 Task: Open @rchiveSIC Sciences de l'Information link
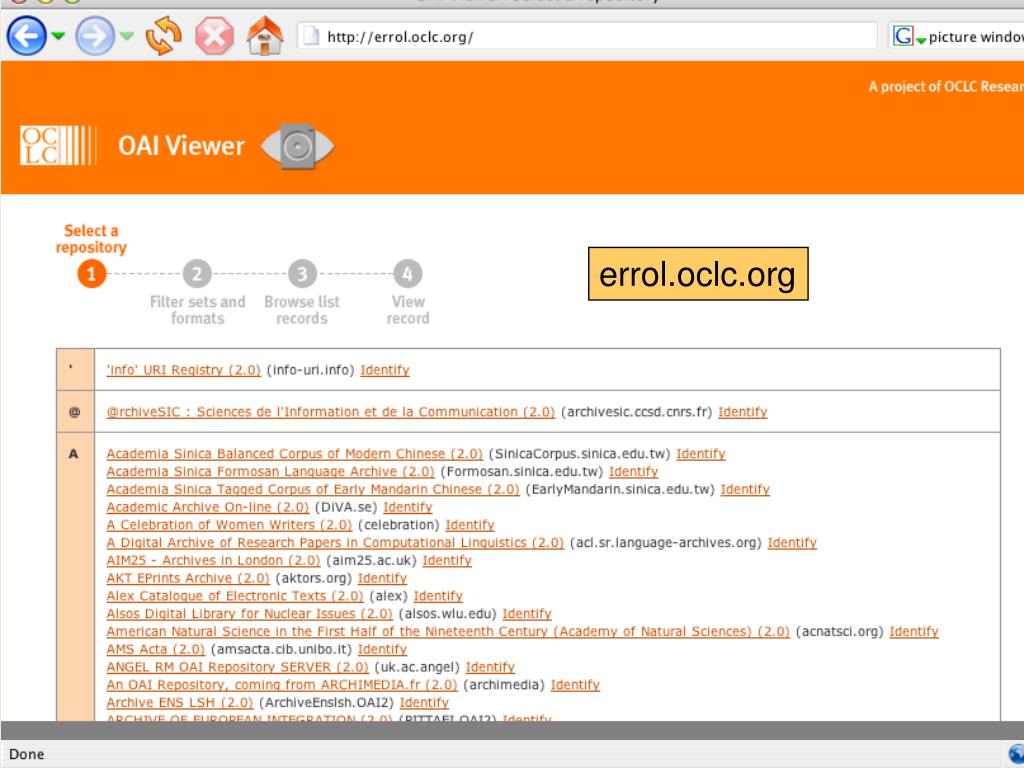330,412
